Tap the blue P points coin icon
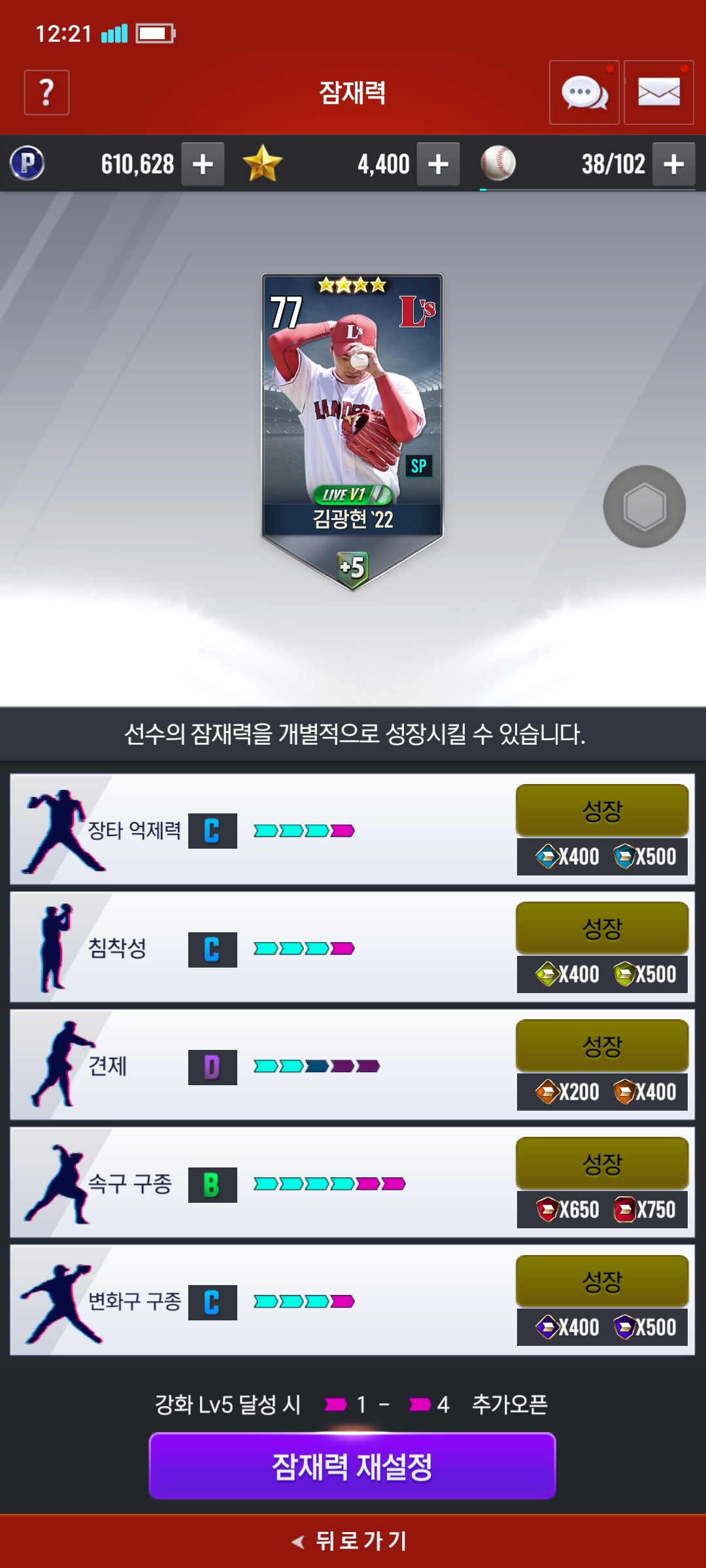The width and height of the screenshot is (706, 1568). (27, 163)
